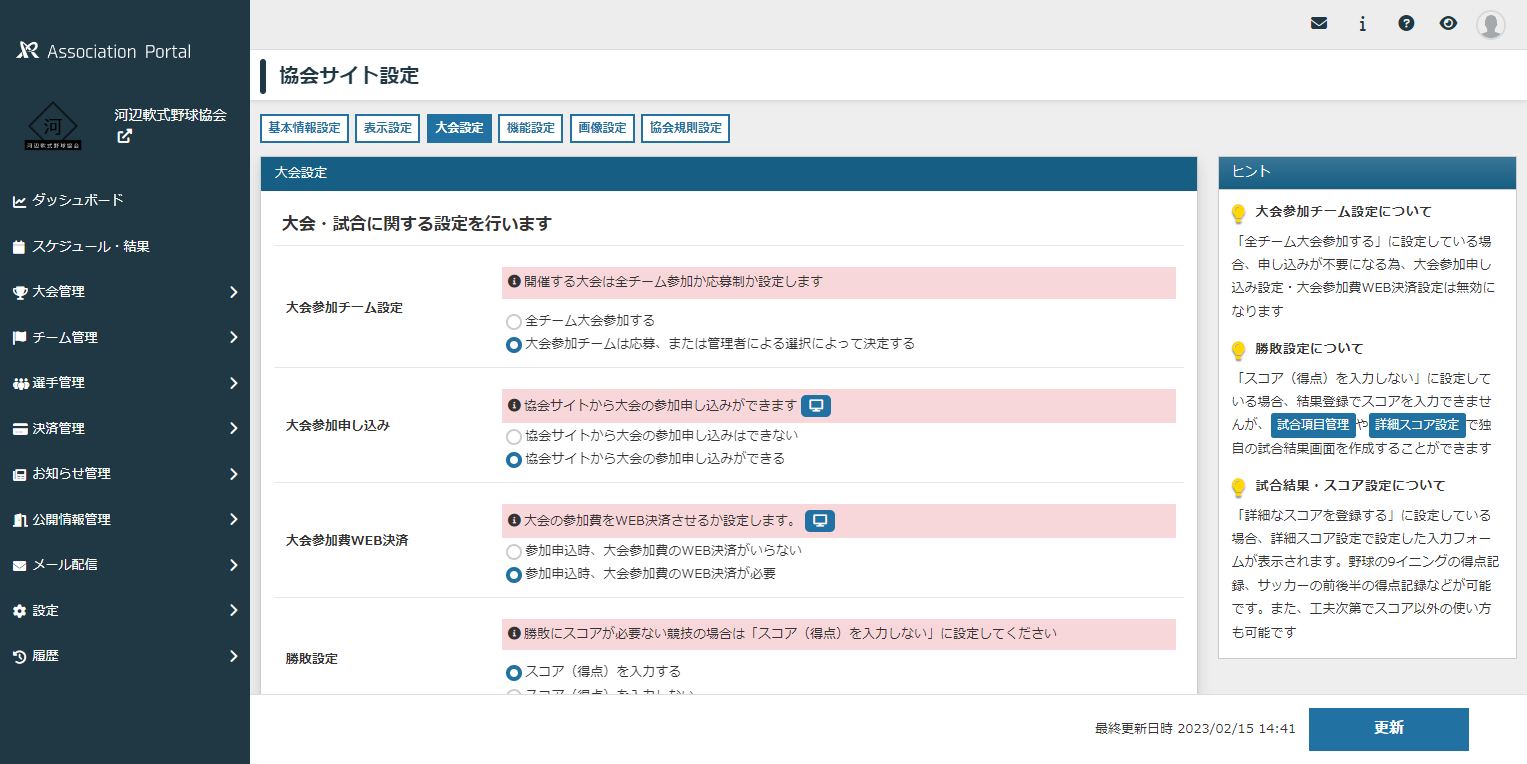
Task: Open the 基本情報設定 tab
Action: tap(305, 128)
